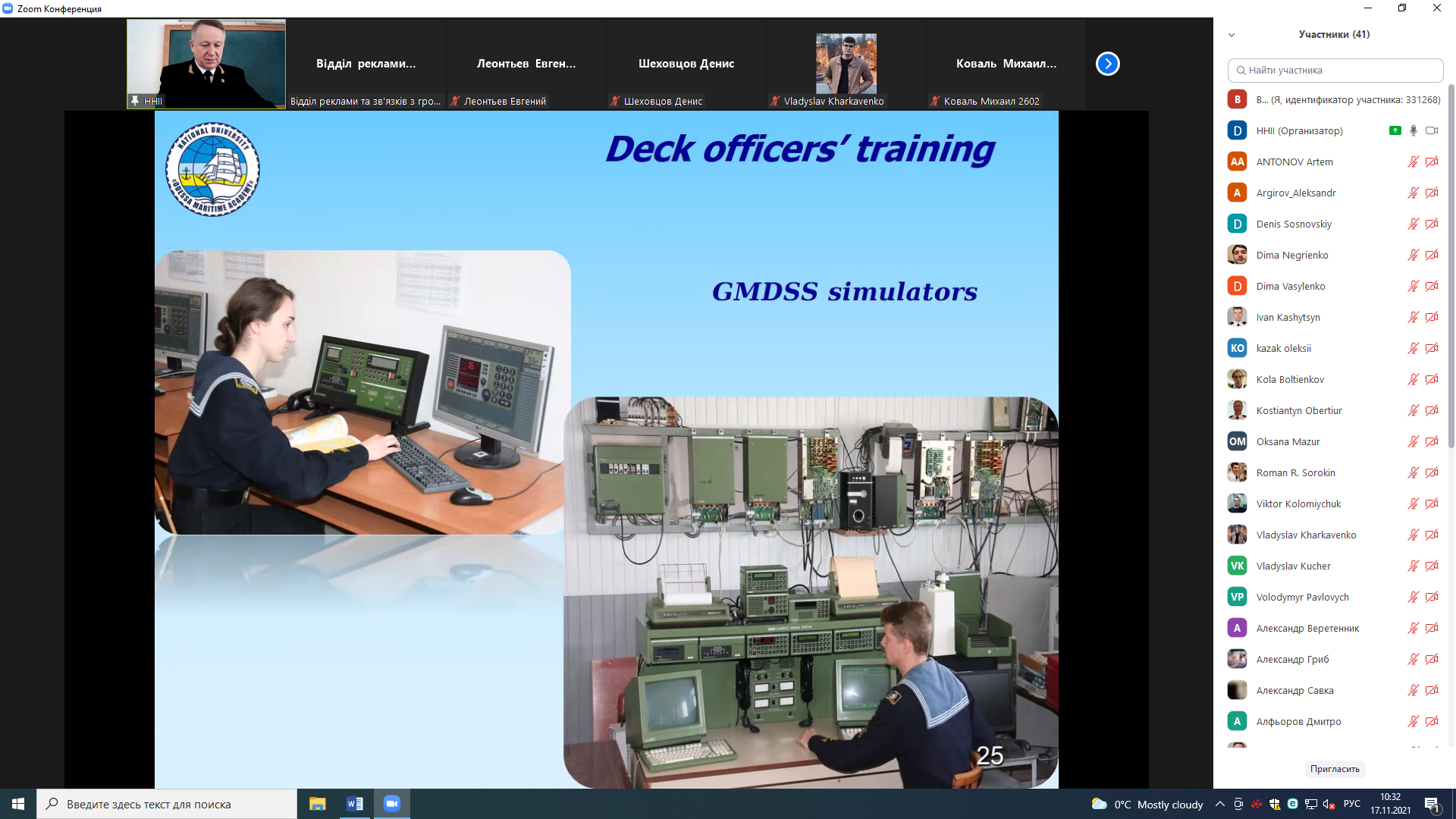Open the Windows Start menu
This screenshot has width=1456, height=819.
[x=18, y=804]
